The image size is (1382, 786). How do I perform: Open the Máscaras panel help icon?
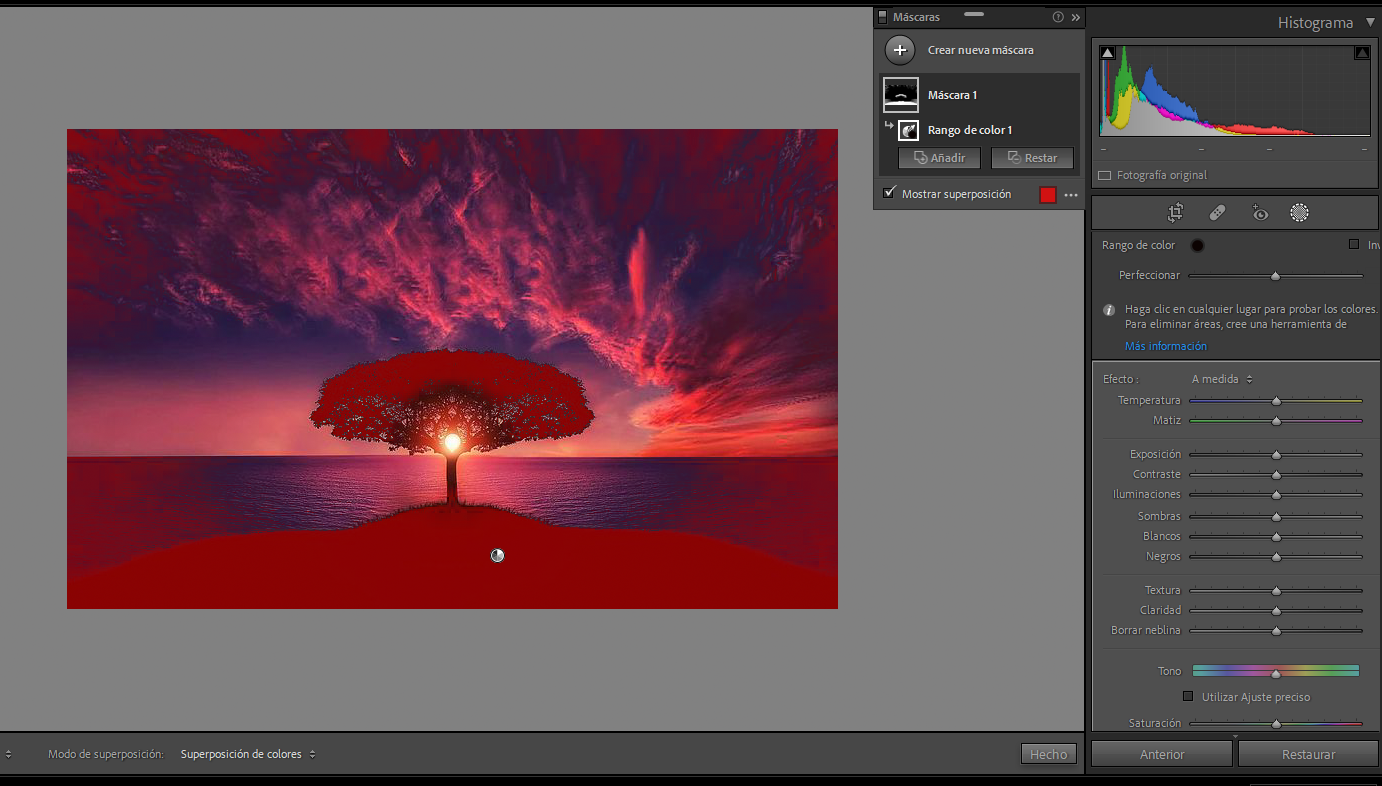[1057, 16]
